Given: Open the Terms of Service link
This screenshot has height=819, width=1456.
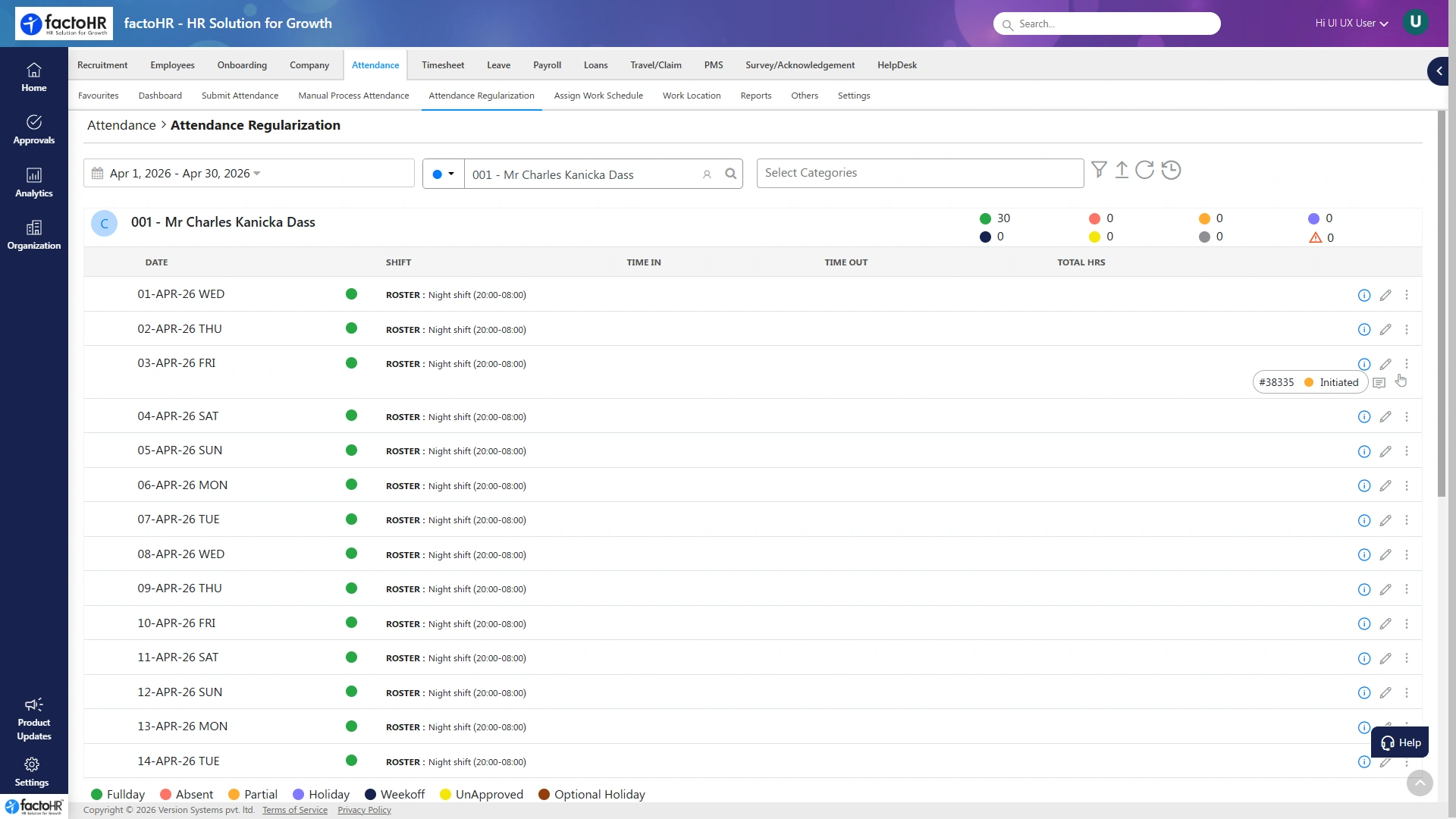Looking at the screenshot, I should [x=295, y=810].
